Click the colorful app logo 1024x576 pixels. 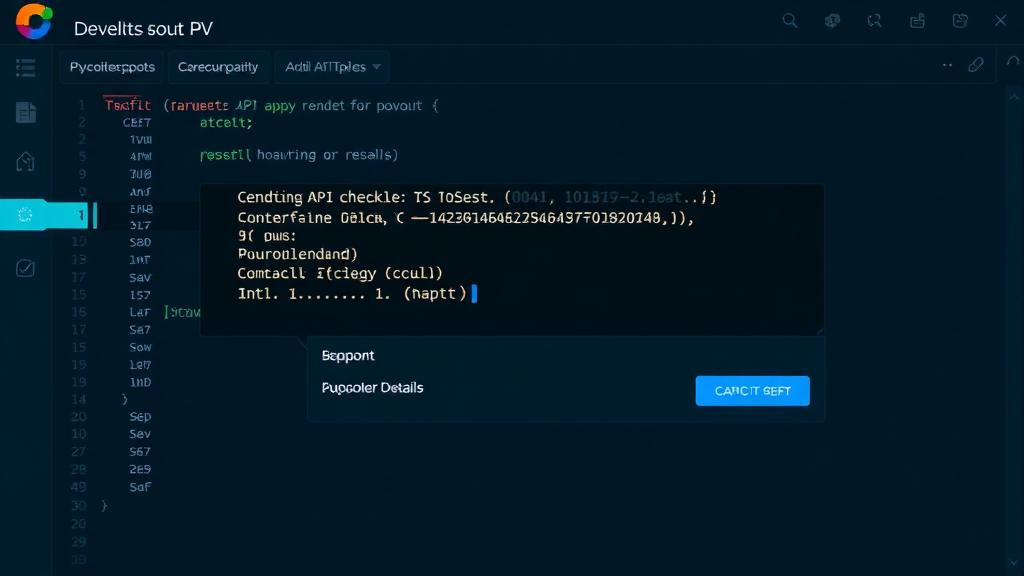click(34, 21)
